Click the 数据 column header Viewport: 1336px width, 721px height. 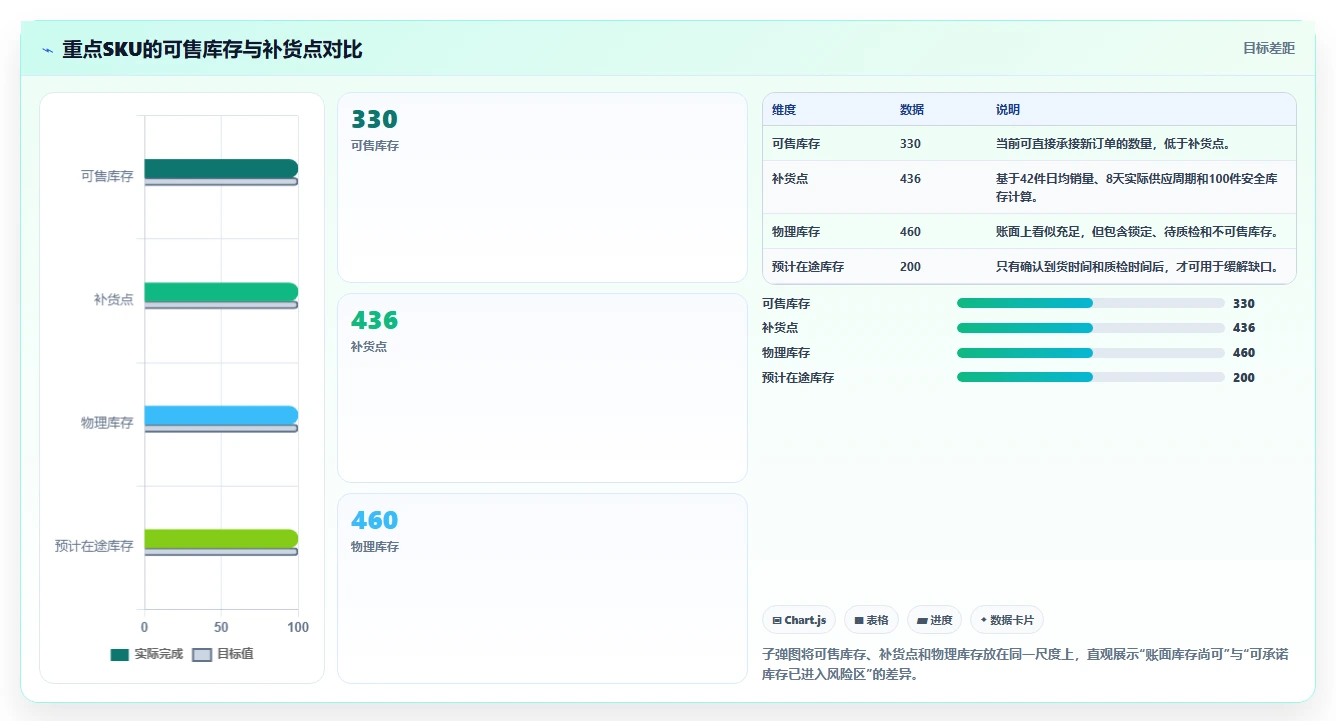[x=912, y=110]
